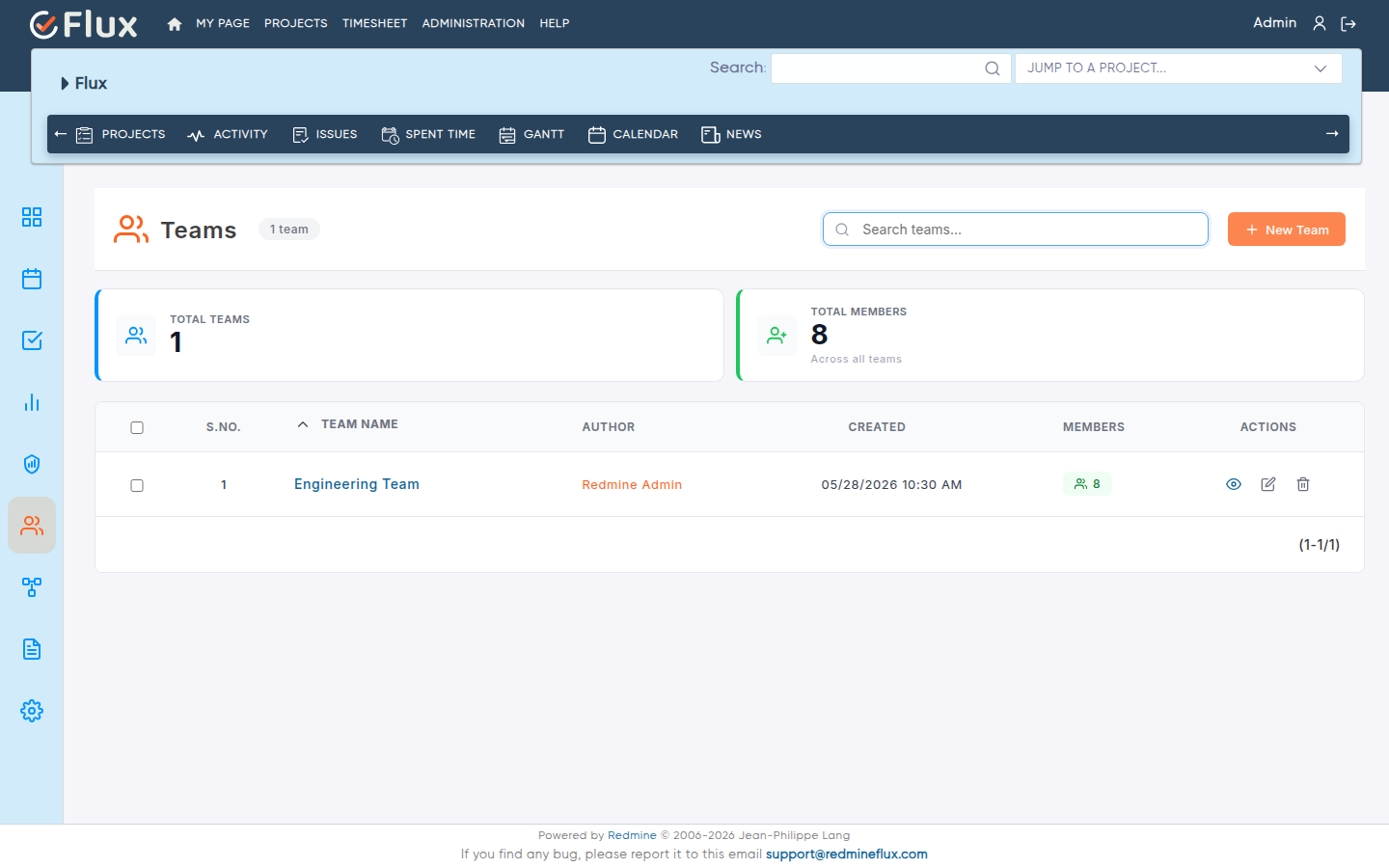Delete Engineering Team with trash icon
Viewport: 1389px width, 868px height.
(1303, 484)
